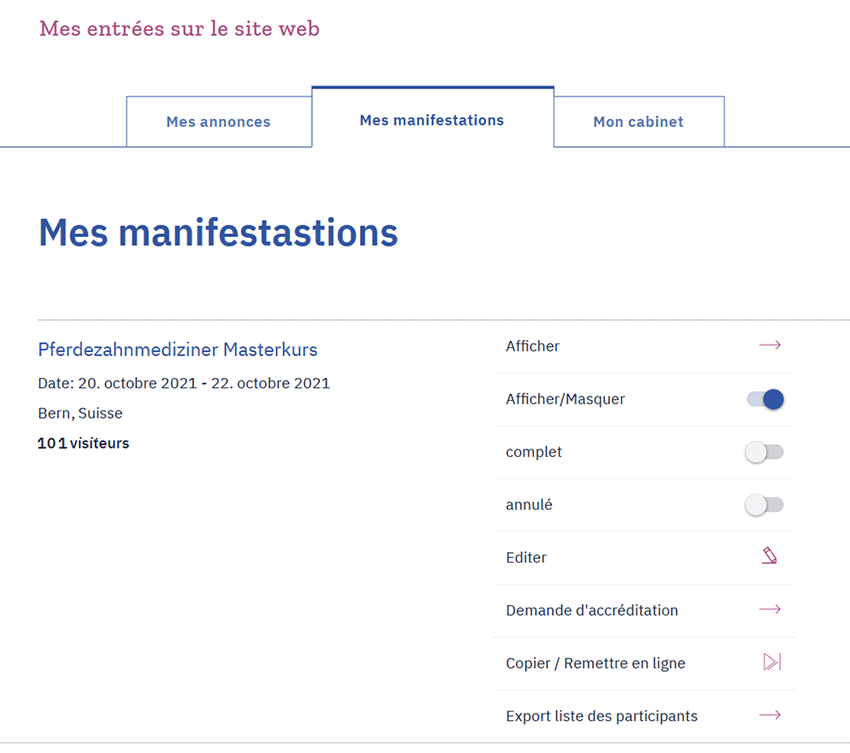850x753 pixels.
Task: Click the Export liste des participants text
Action: click(602, 716)
